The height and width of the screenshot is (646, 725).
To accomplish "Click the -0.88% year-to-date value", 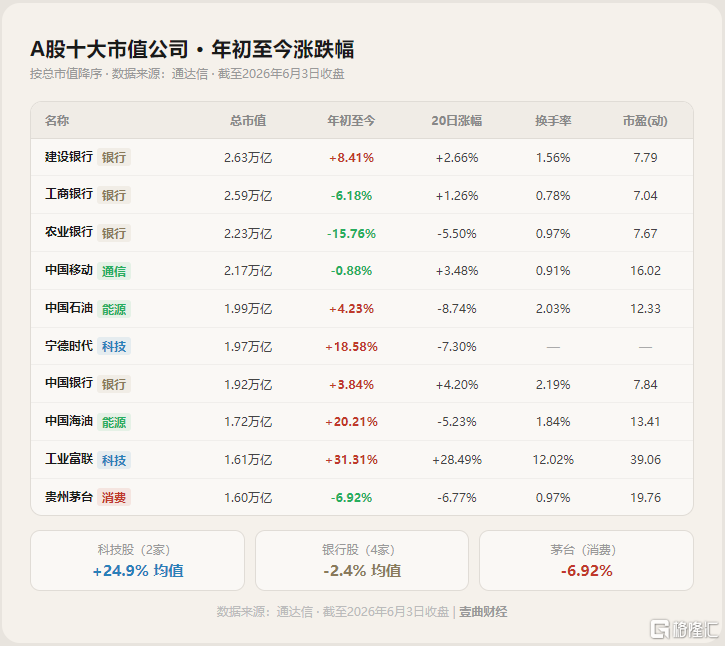I will (351, 271).
